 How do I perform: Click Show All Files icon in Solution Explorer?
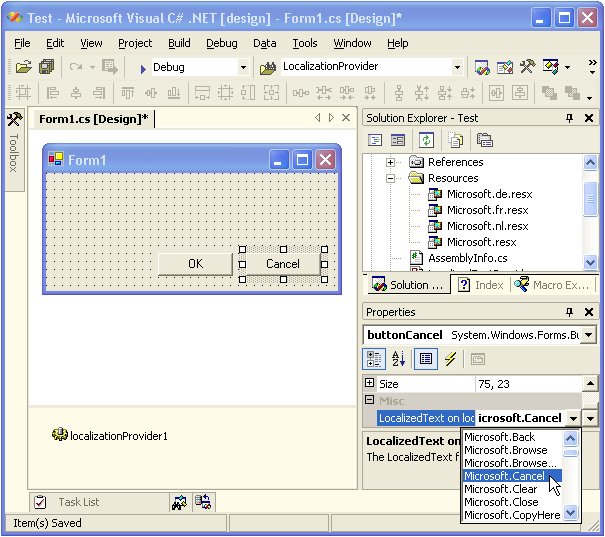tap(456, 140)
